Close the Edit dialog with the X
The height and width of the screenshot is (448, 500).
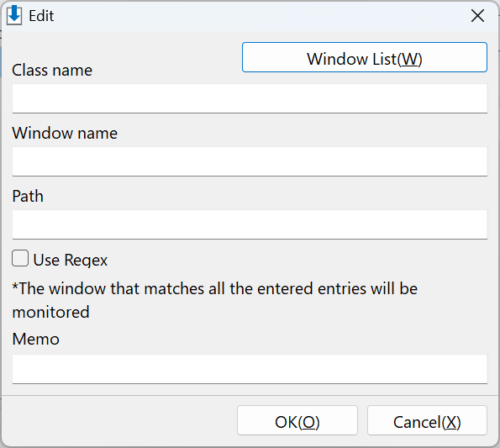[x=477, y=16]
